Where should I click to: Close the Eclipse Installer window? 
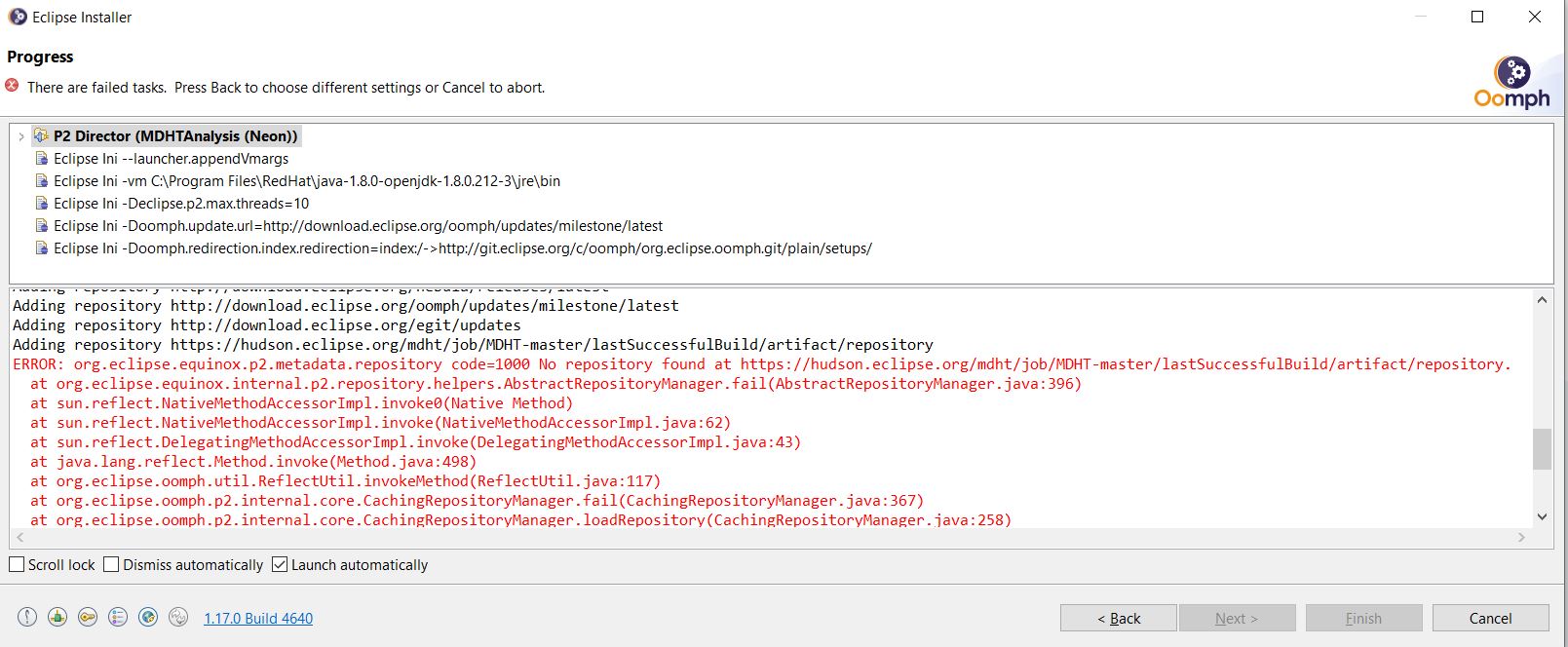(1535, 17)
